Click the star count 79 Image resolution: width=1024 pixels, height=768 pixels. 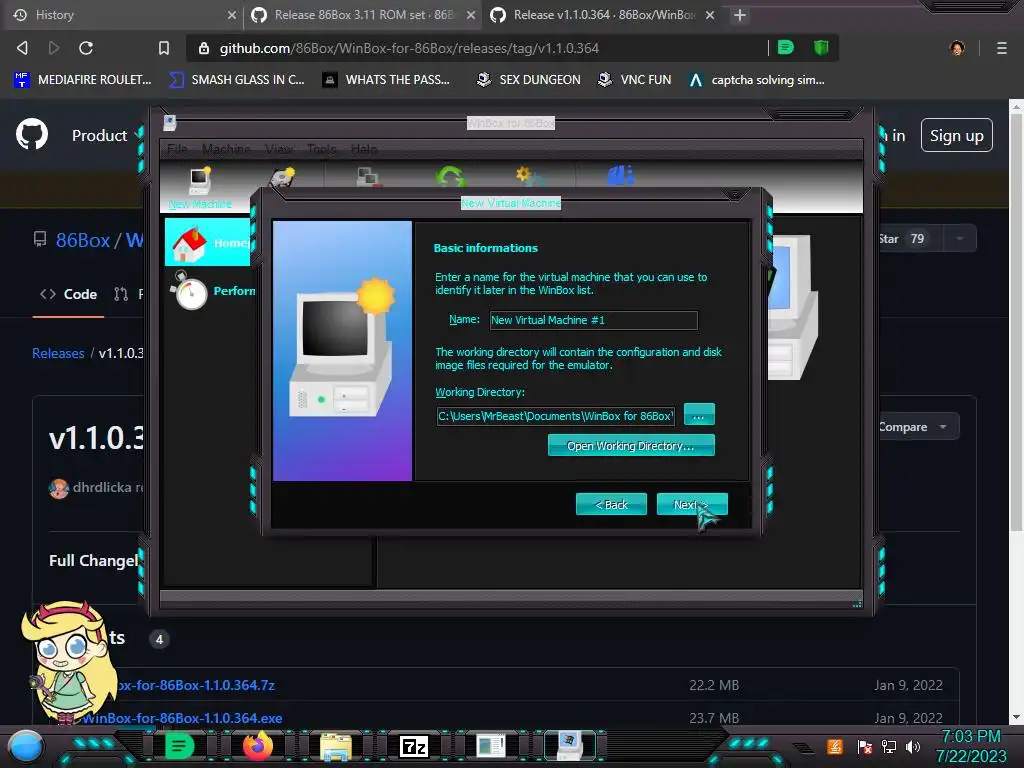click(x=918, y=238)
